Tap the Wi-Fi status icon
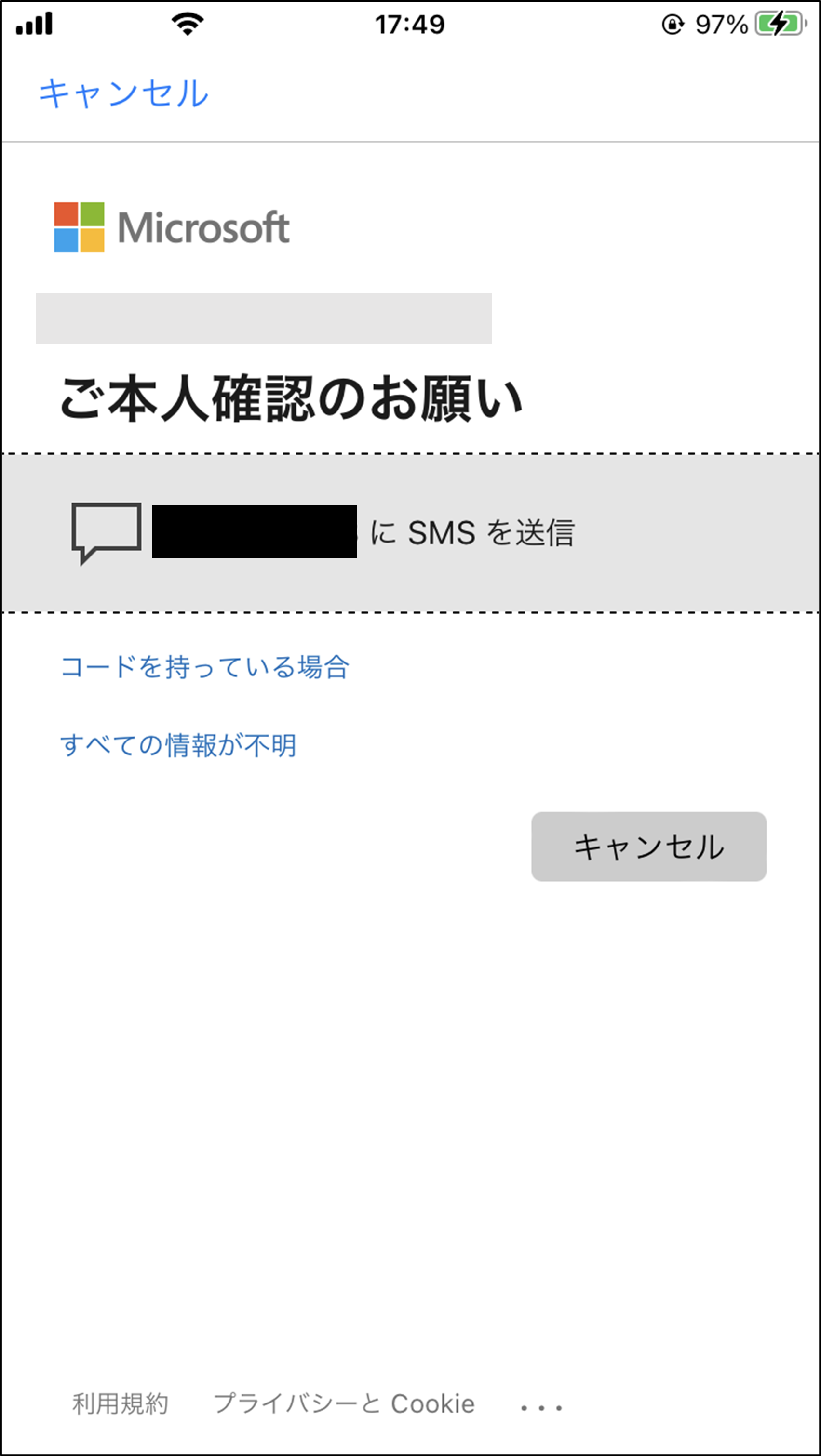821x1456 pixels. (188, 24)
